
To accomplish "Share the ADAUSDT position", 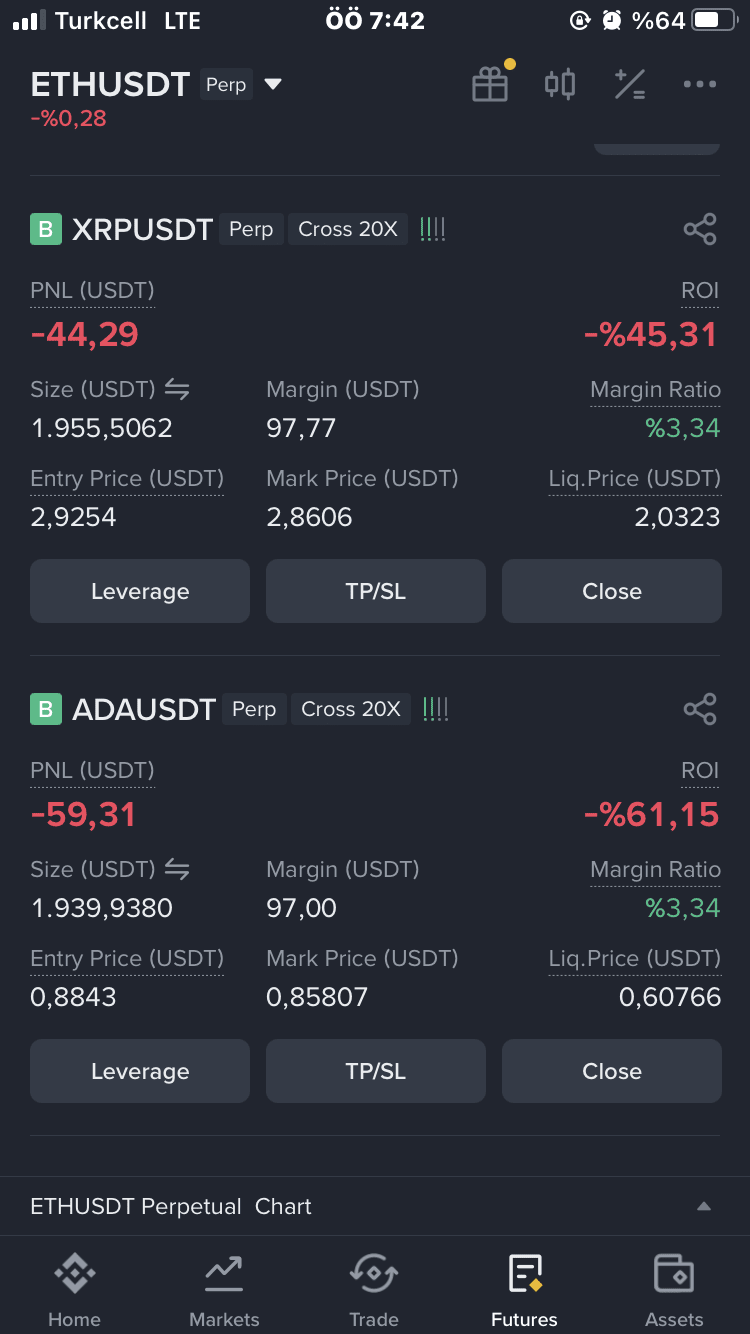I will tap(700, 709).
